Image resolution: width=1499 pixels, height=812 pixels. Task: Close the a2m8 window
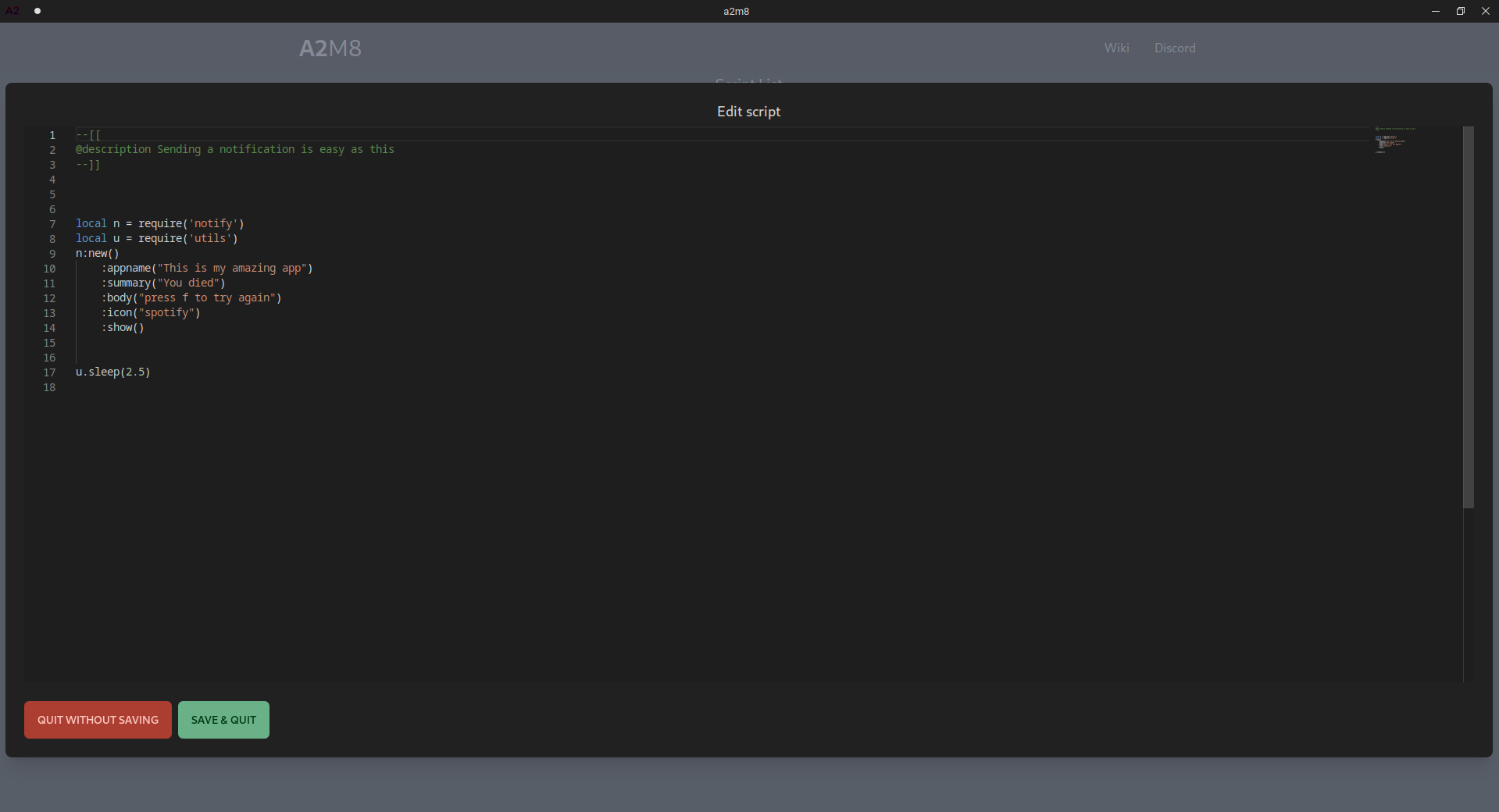click(x=1485, y=11)
